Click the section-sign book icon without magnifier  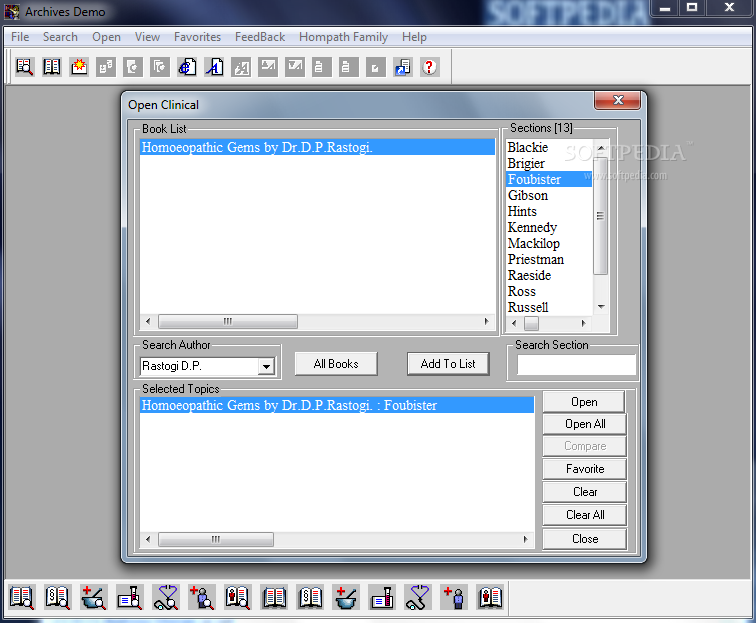pos(310,597)
